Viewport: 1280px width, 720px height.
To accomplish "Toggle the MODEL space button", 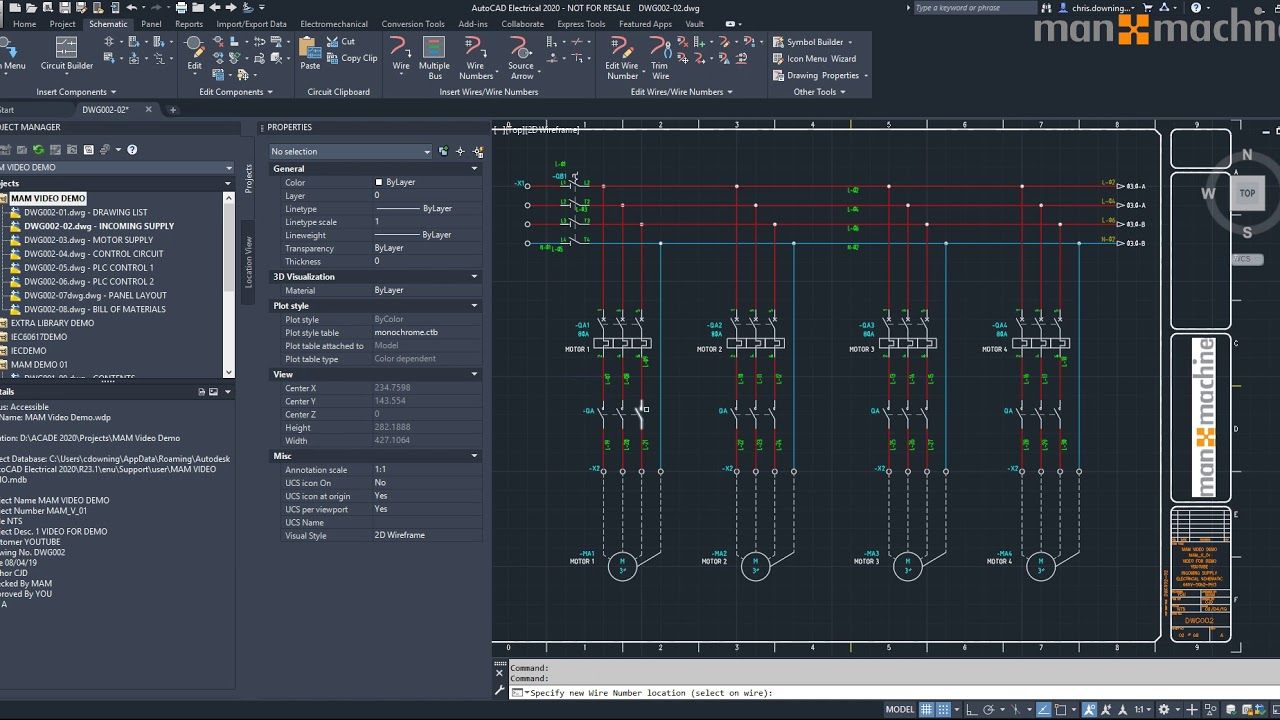I will coord(900,710).
